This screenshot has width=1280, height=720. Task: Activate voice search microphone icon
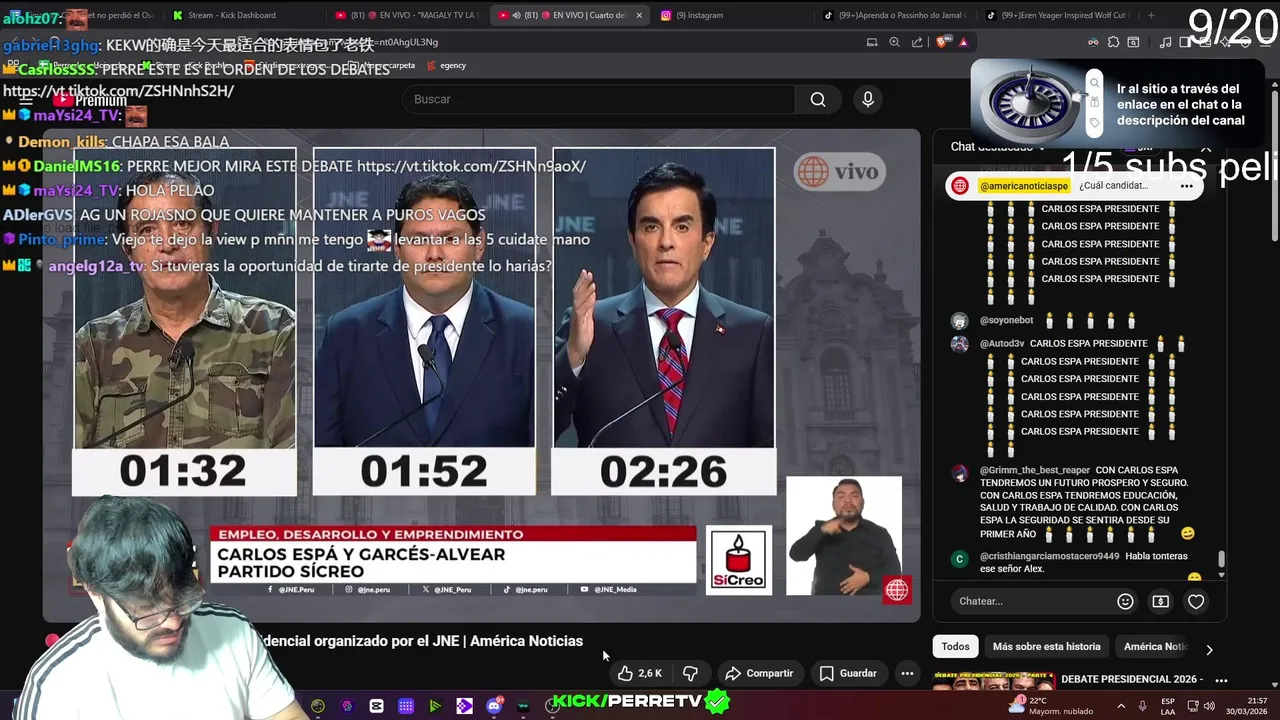(867, 99)
